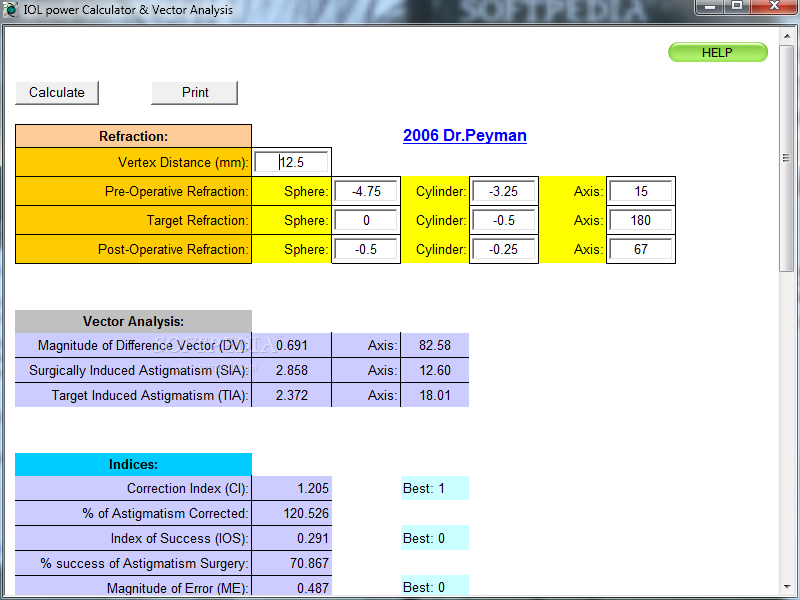Click Magnitude of Difference Vector (DV) label

143,345
